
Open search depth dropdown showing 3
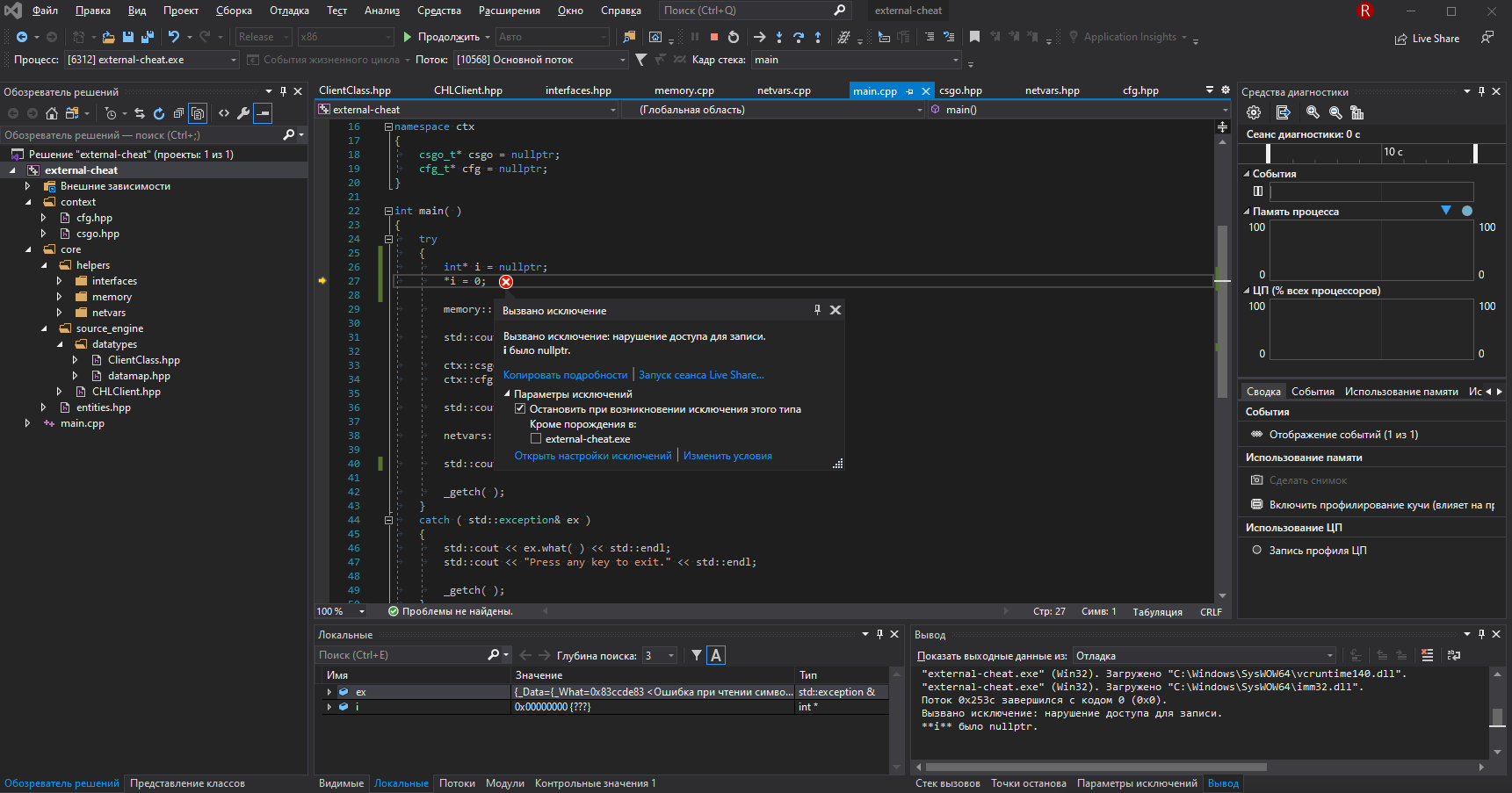(x=660, y=655)
